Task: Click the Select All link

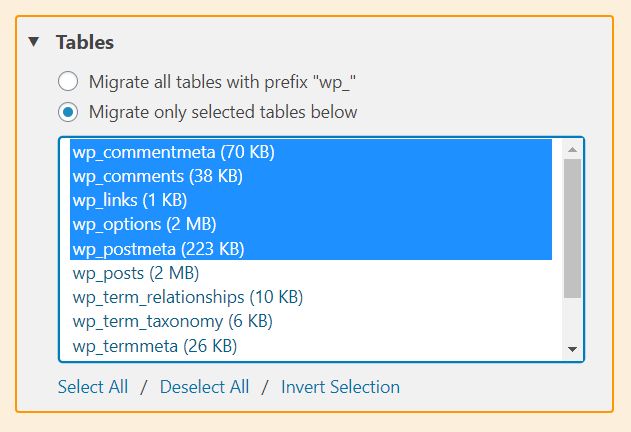Action: coord(93,387)
